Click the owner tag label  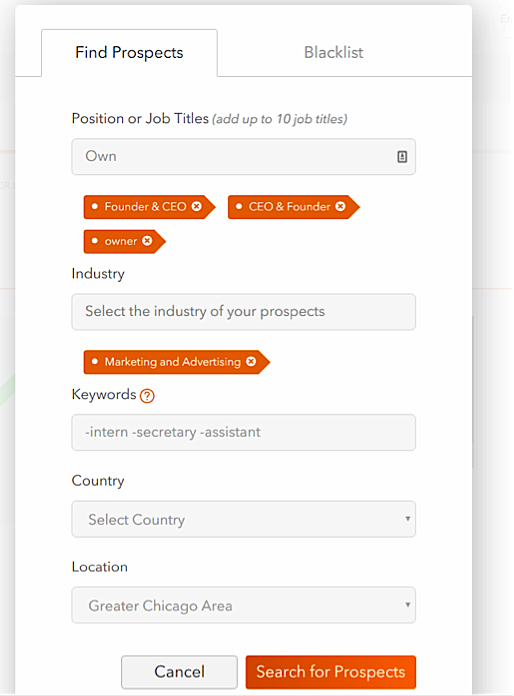point(121,241)
